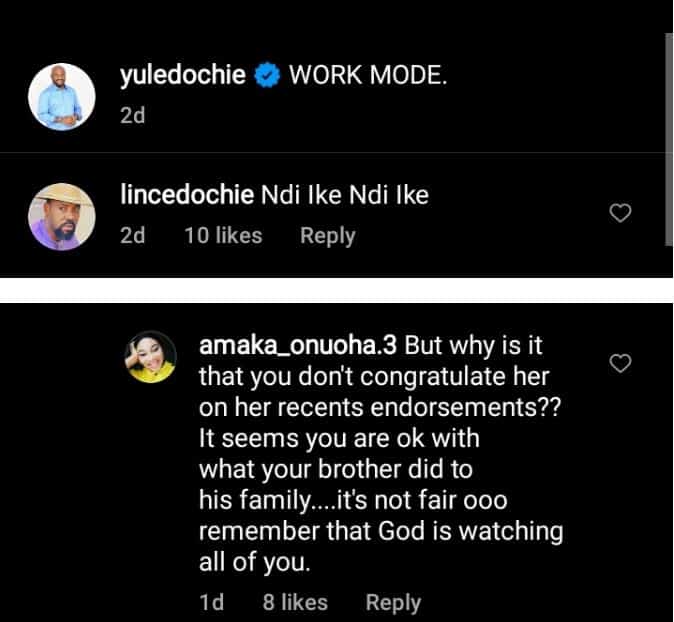Reply to lincedochie's comment
This screenshot has height=622, width=674.
328,236
